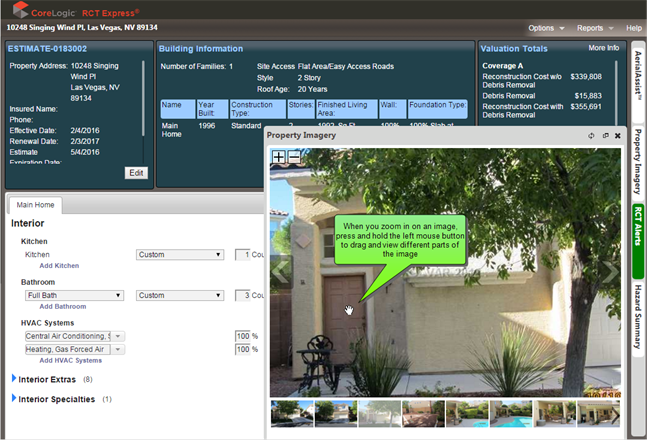Show the previous property photo

tap(281, 270)
